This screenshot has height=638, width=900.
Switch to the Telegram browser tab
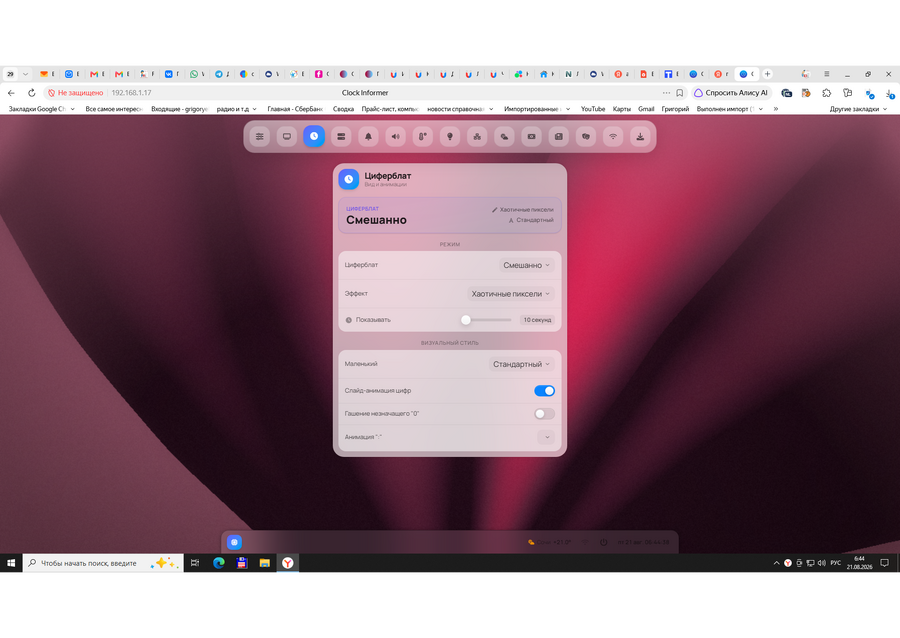click(222, 74)
